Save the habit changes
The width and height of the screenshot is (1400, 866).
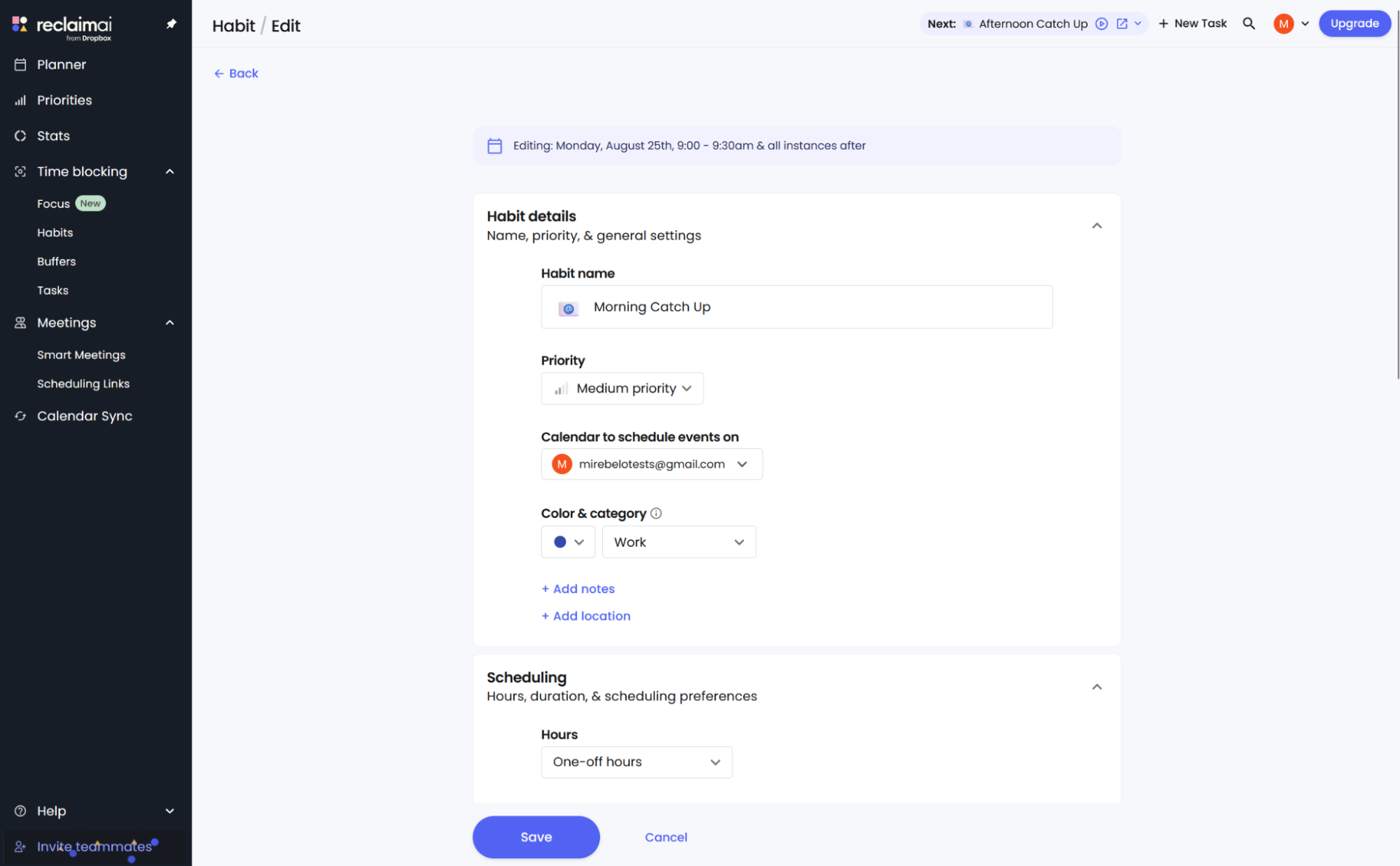tap(536, 837)
